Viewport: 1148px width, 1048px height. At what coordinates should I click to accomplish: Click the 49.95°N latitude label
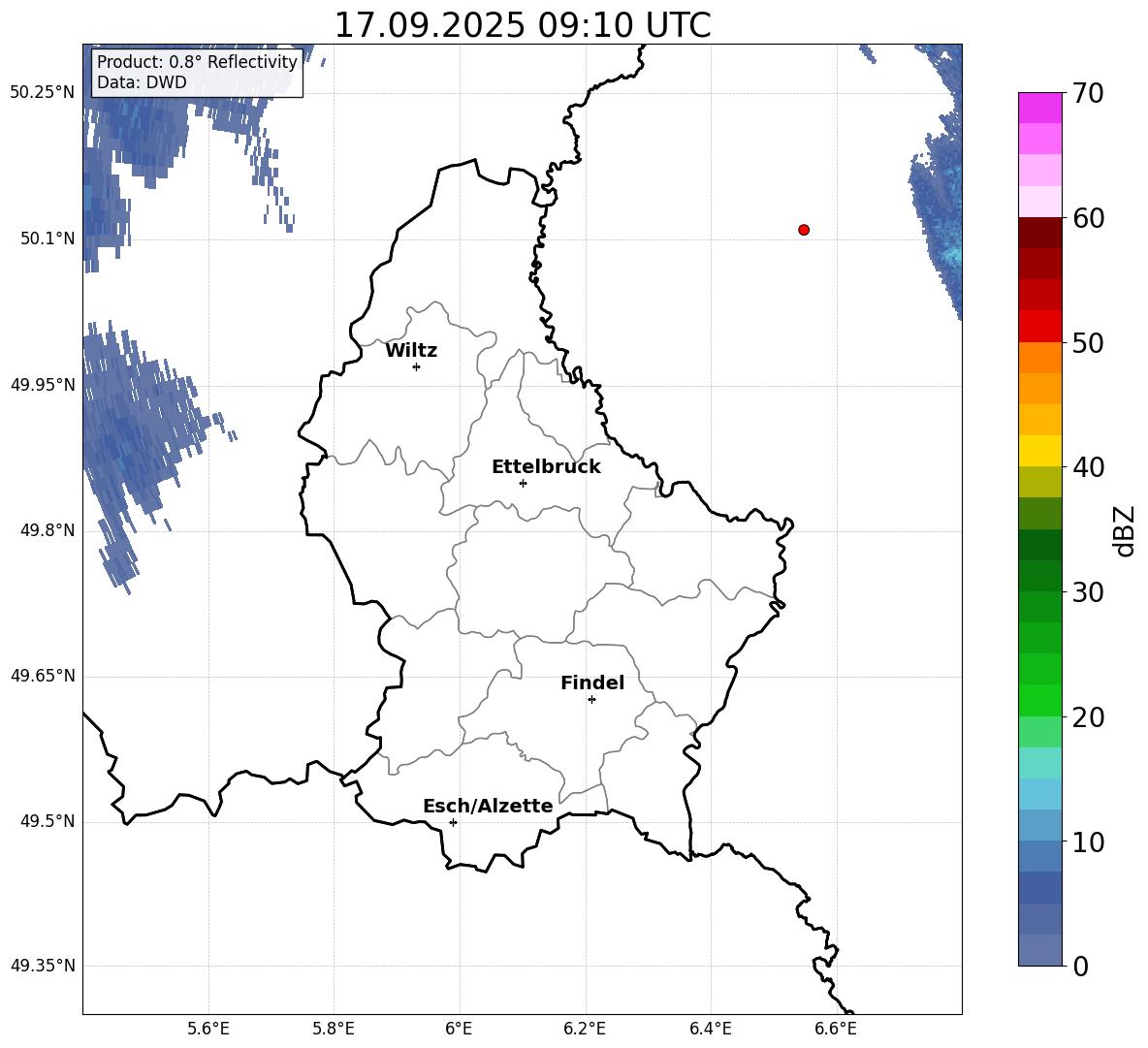point(43,385)
